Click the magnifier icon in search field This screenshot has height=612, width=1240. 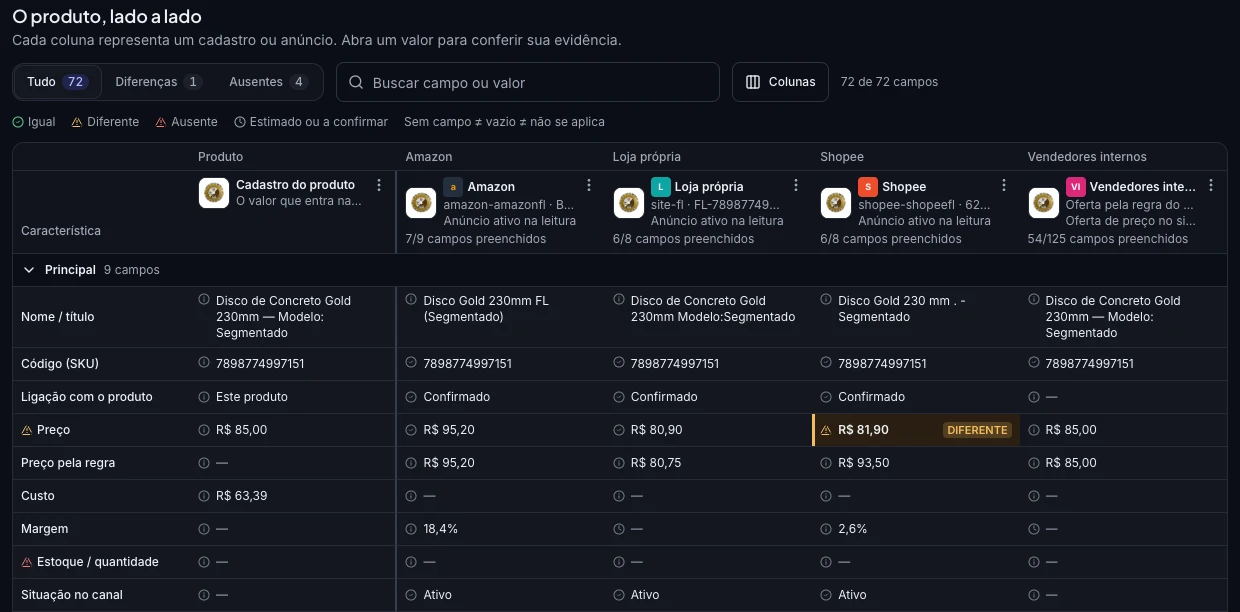pyautogui.click(x=355, y=83)
